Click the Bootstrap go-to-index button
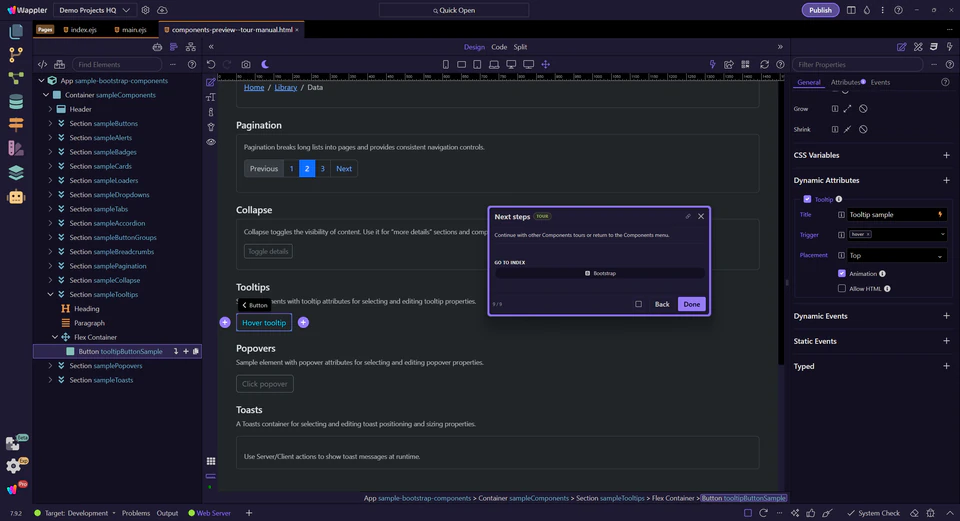960x521 pixels. 599,273
